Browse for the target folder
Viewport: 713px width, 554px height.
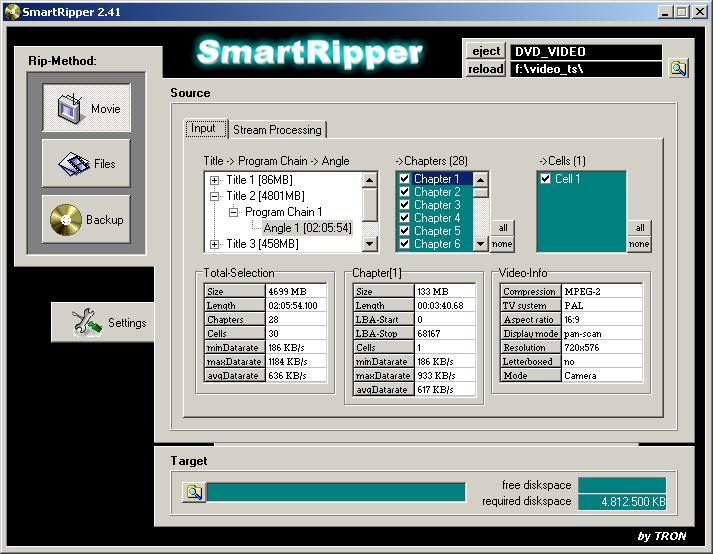click(194, 492)
